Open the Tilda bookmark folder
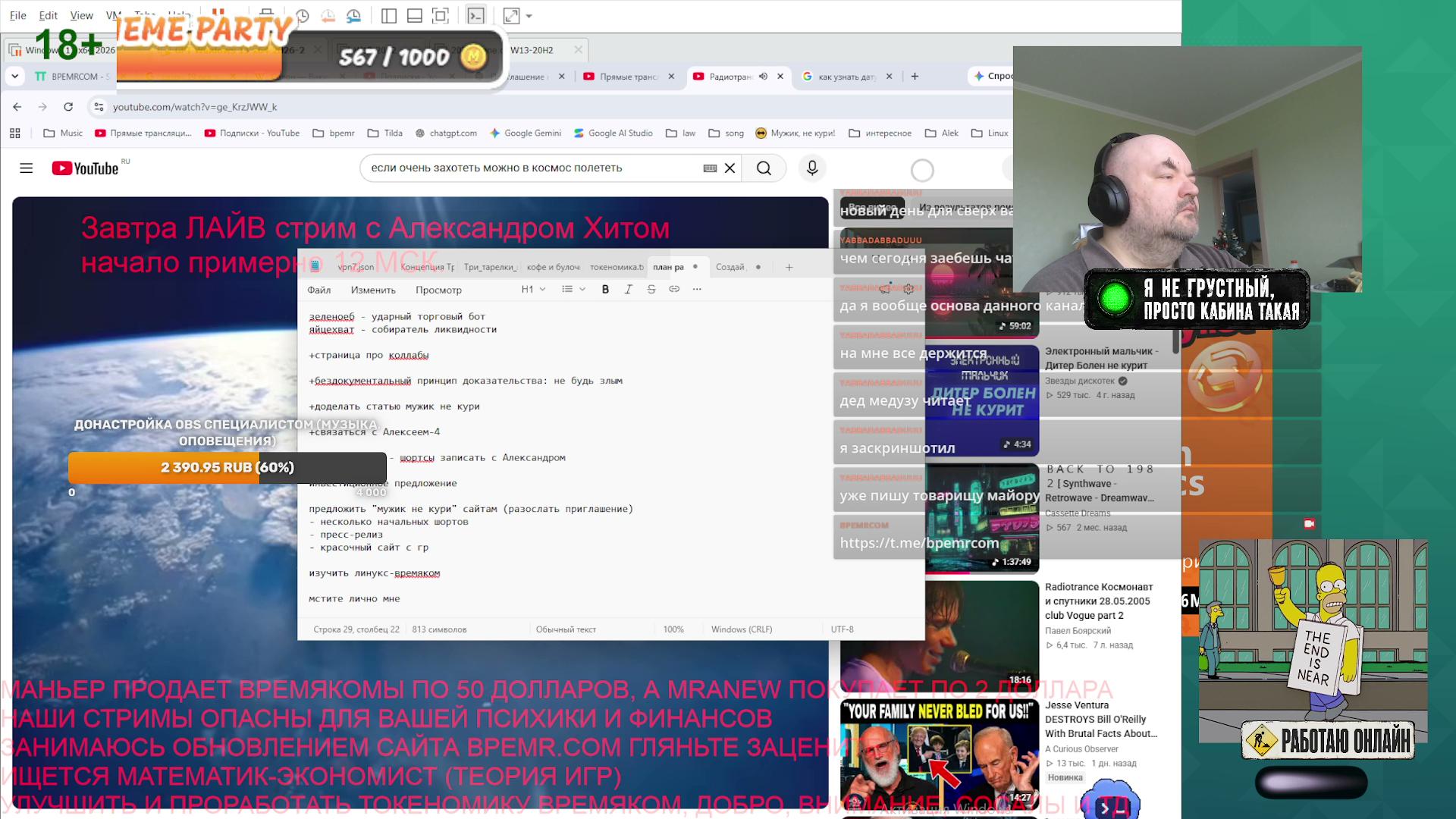The height and width of the screenshot is (819, 1456). click(x=385, y=133)
